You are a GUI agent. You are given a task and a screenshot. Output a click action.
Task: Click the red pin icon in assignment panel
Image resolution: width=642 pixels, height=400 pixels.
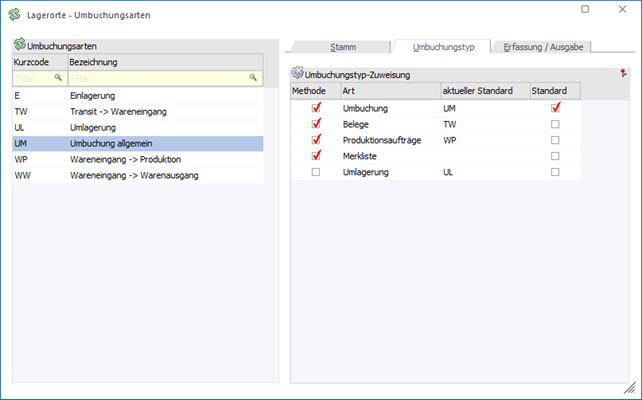(624, 74)
